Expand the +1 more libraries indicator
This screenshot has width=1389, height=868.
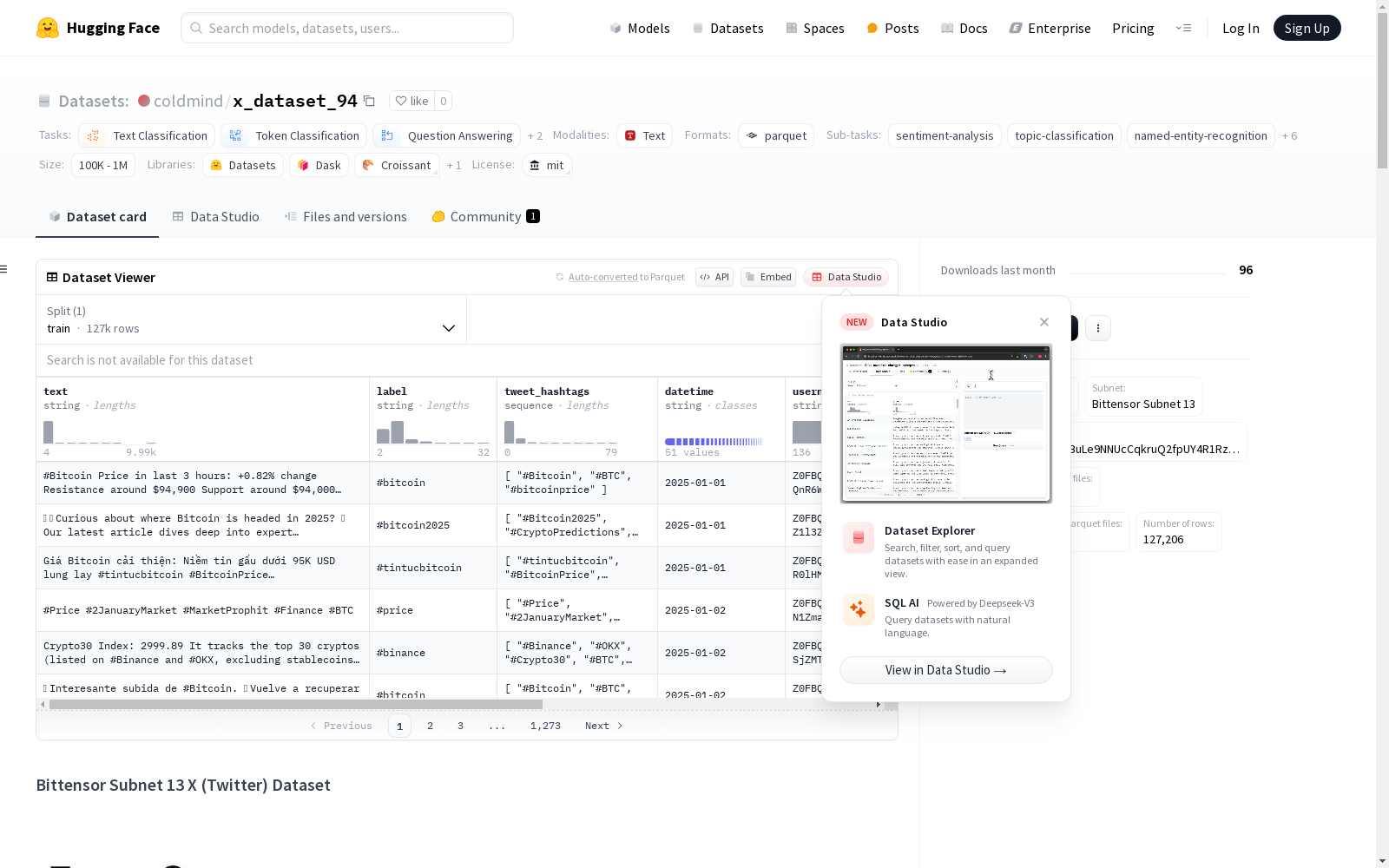point(454,165)
